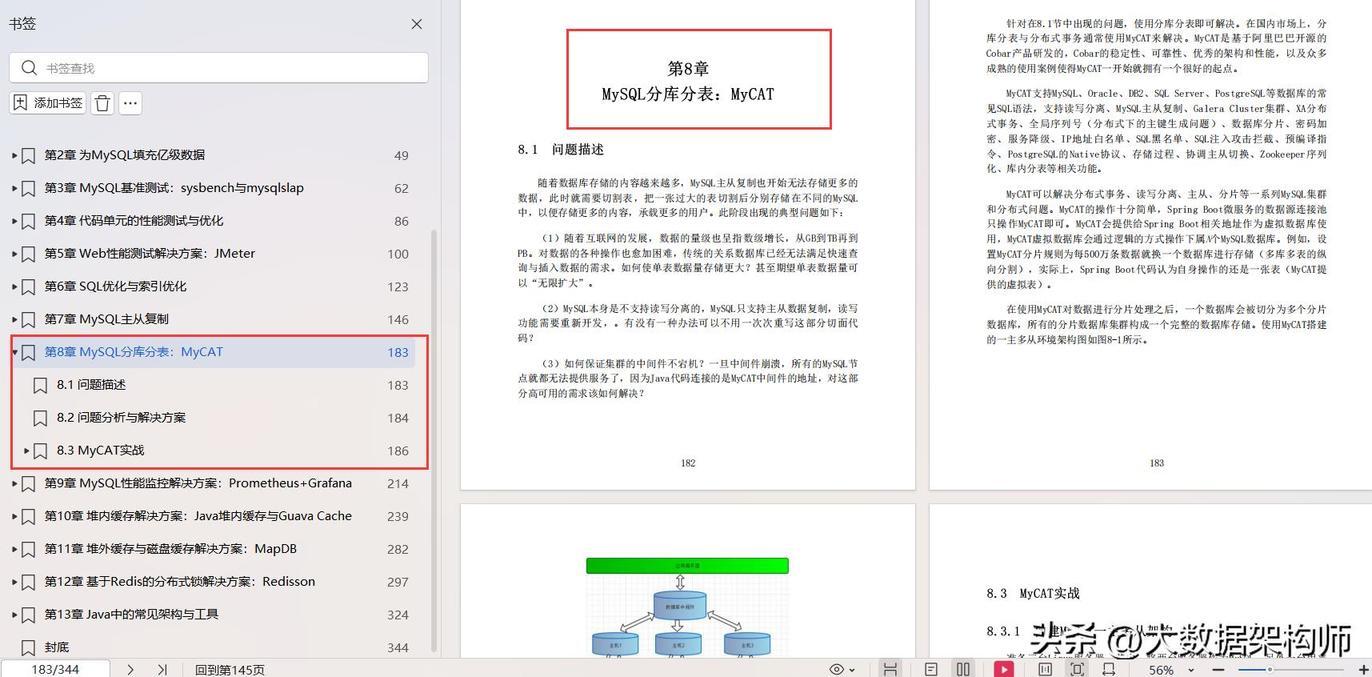Viewport: 1372px width, 677px height.
Task: Click the magnifier icon in bookmark search
Action: (29, 68)
